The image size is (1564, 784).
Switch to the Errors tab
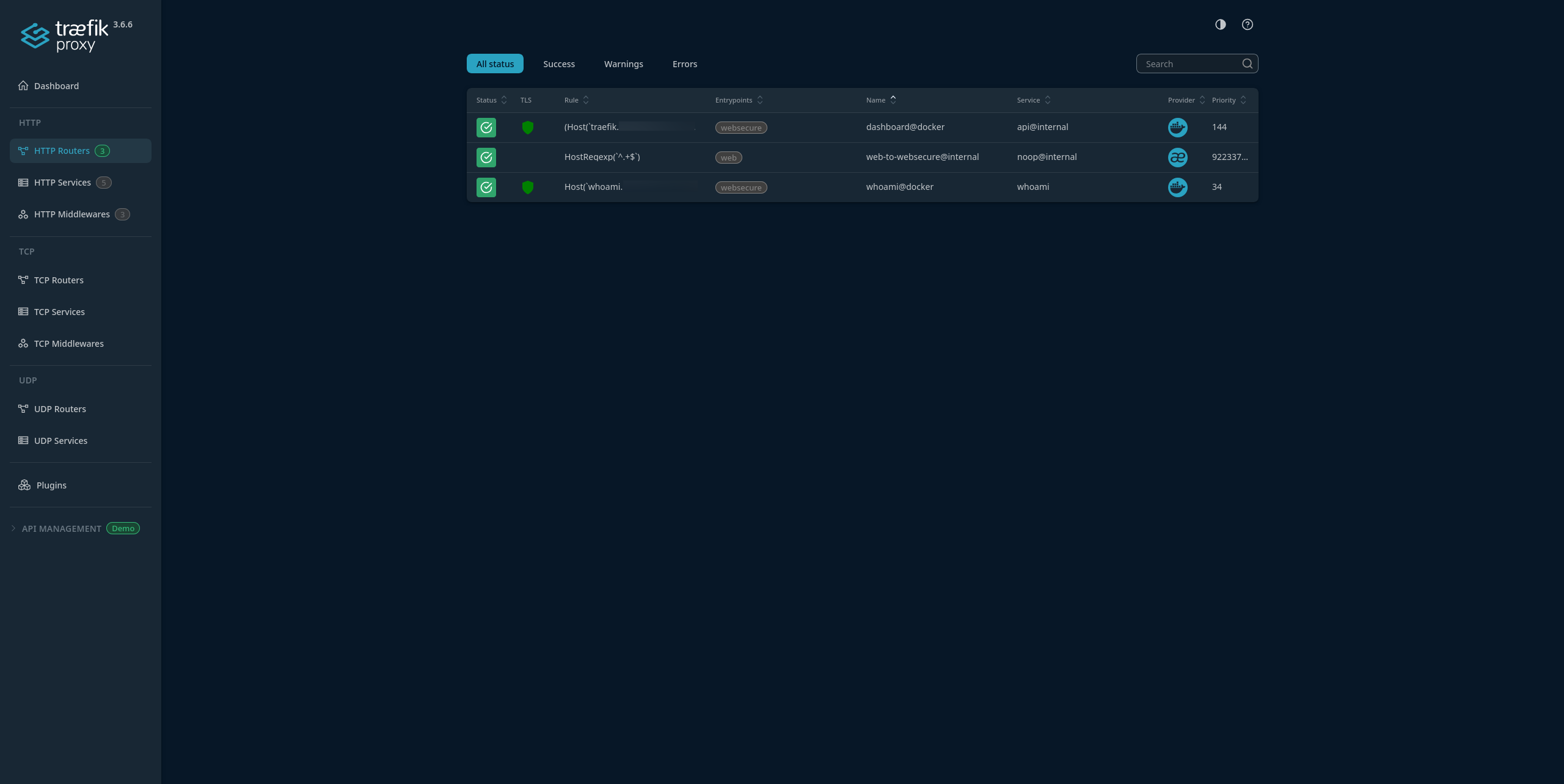684,64
